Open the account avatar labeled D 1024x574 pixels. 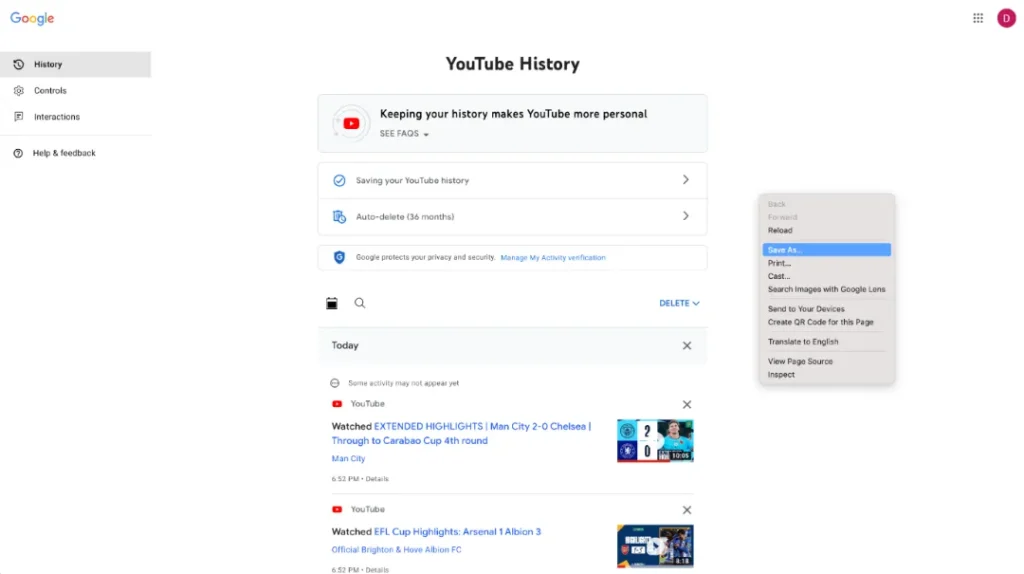click(x=1006, y=18)
